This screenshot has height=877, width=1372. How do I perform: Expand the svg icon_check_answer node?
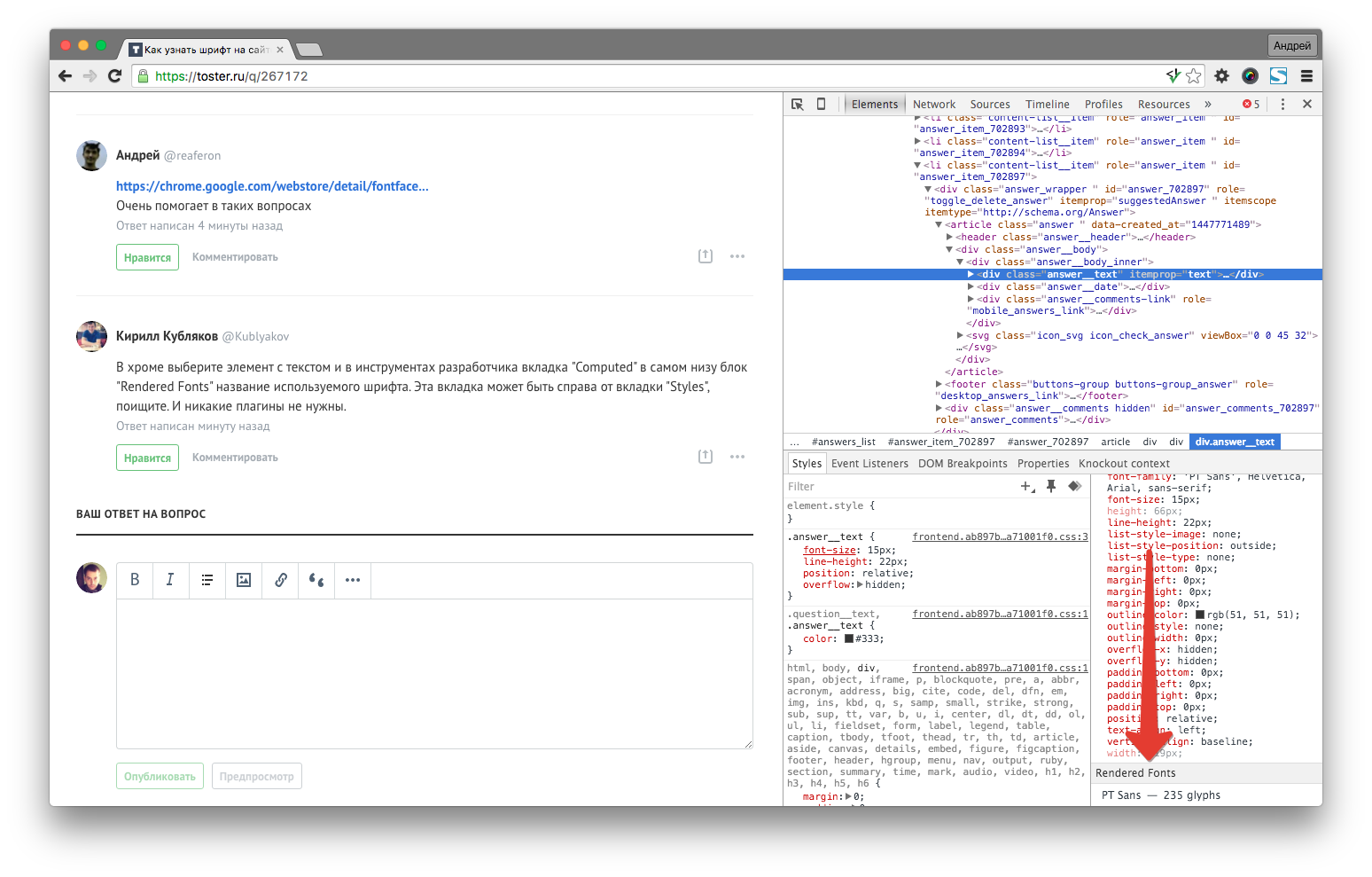(960, 335)
